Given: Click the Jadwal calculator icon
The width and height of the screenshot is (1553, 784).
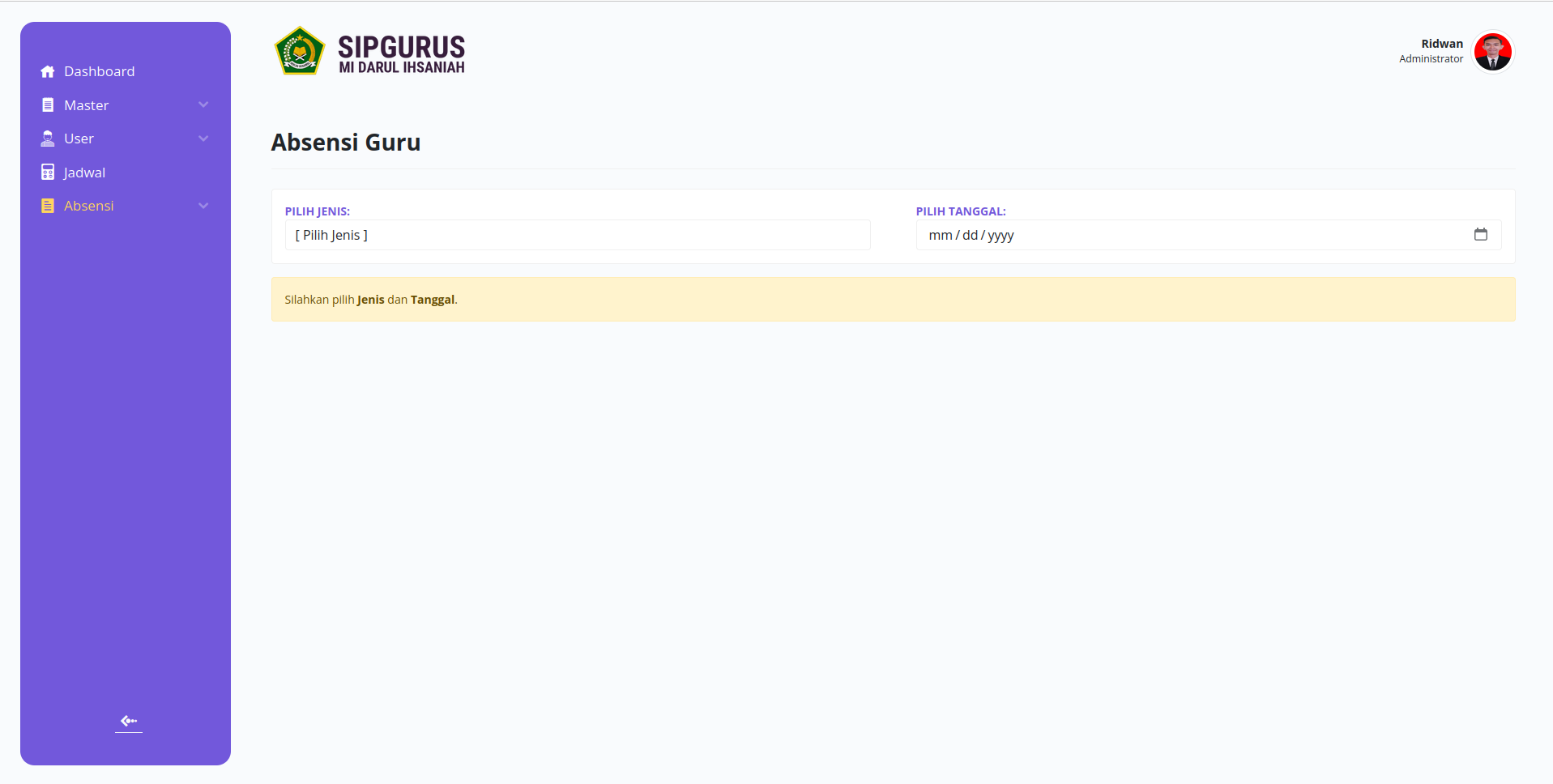Looking at the screenshot, I should point(48,173).
